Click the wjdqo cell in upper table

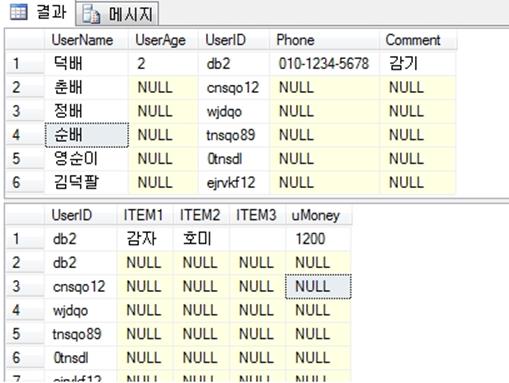coord(233,111)
